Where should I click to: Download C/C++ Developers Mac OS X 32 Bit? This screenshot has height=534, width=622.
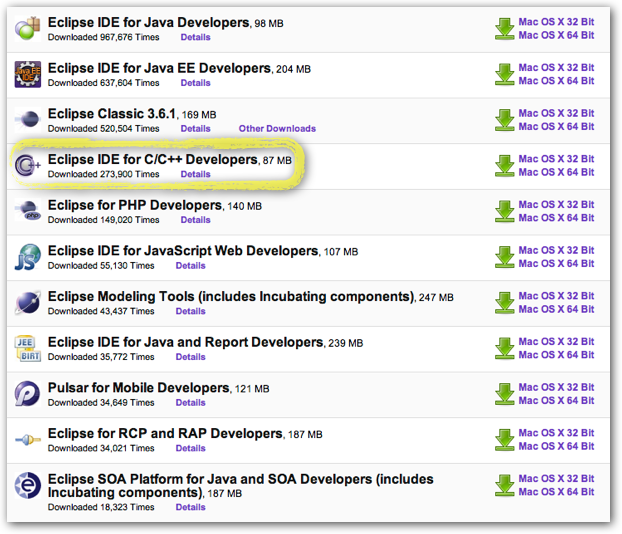coord(556,159)
